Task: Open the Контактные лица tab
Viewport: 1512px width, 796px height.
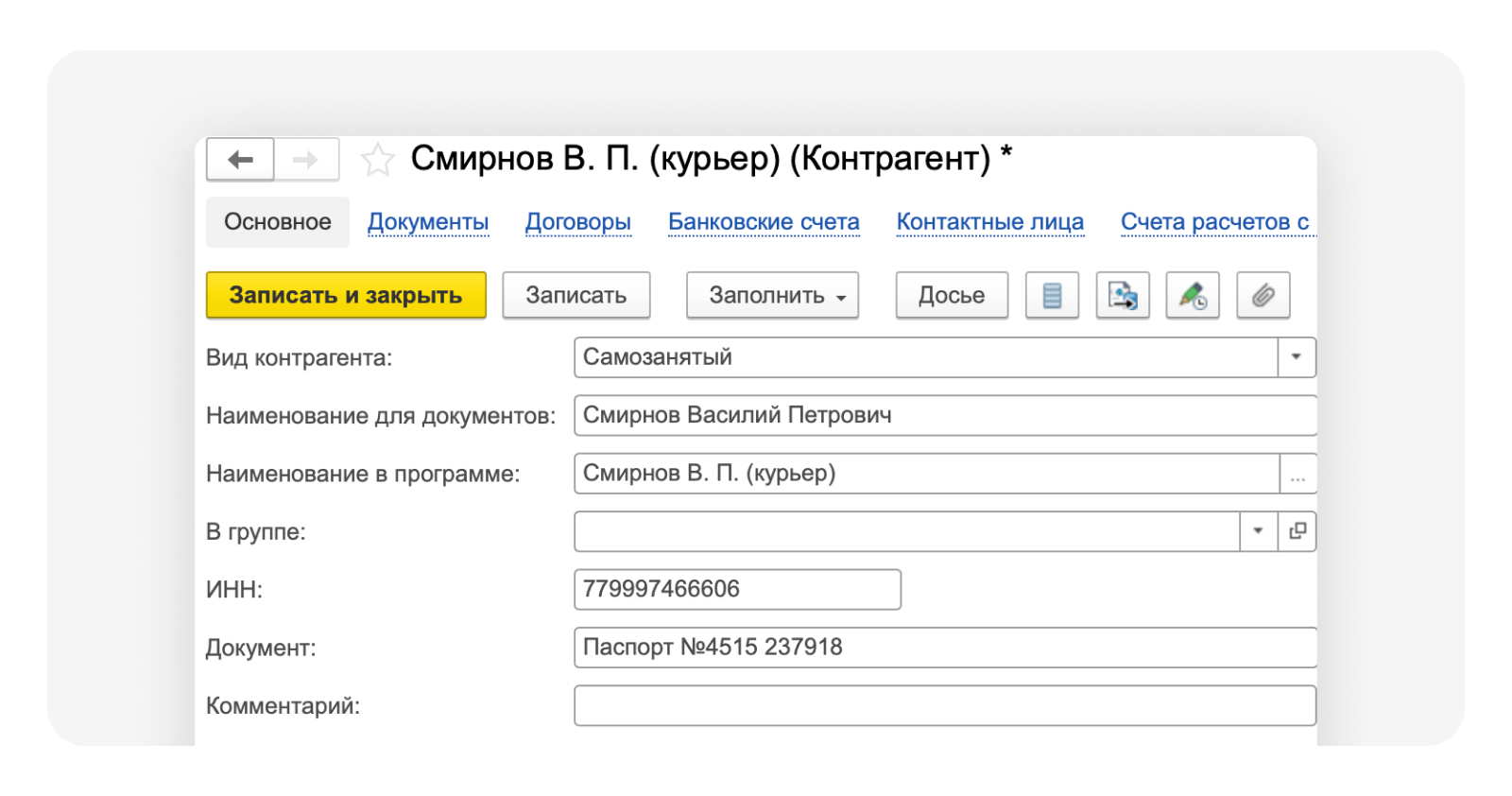Action: [990, 222]
